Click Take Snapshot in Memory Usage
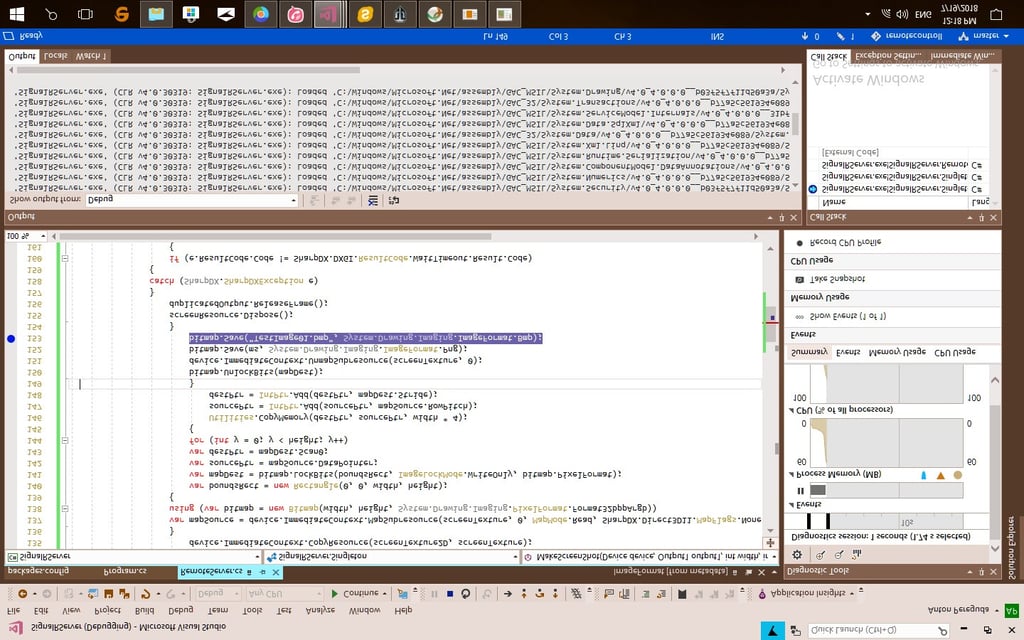The width and height of the screenshot is (1024, 640). [x=830, y=279]
